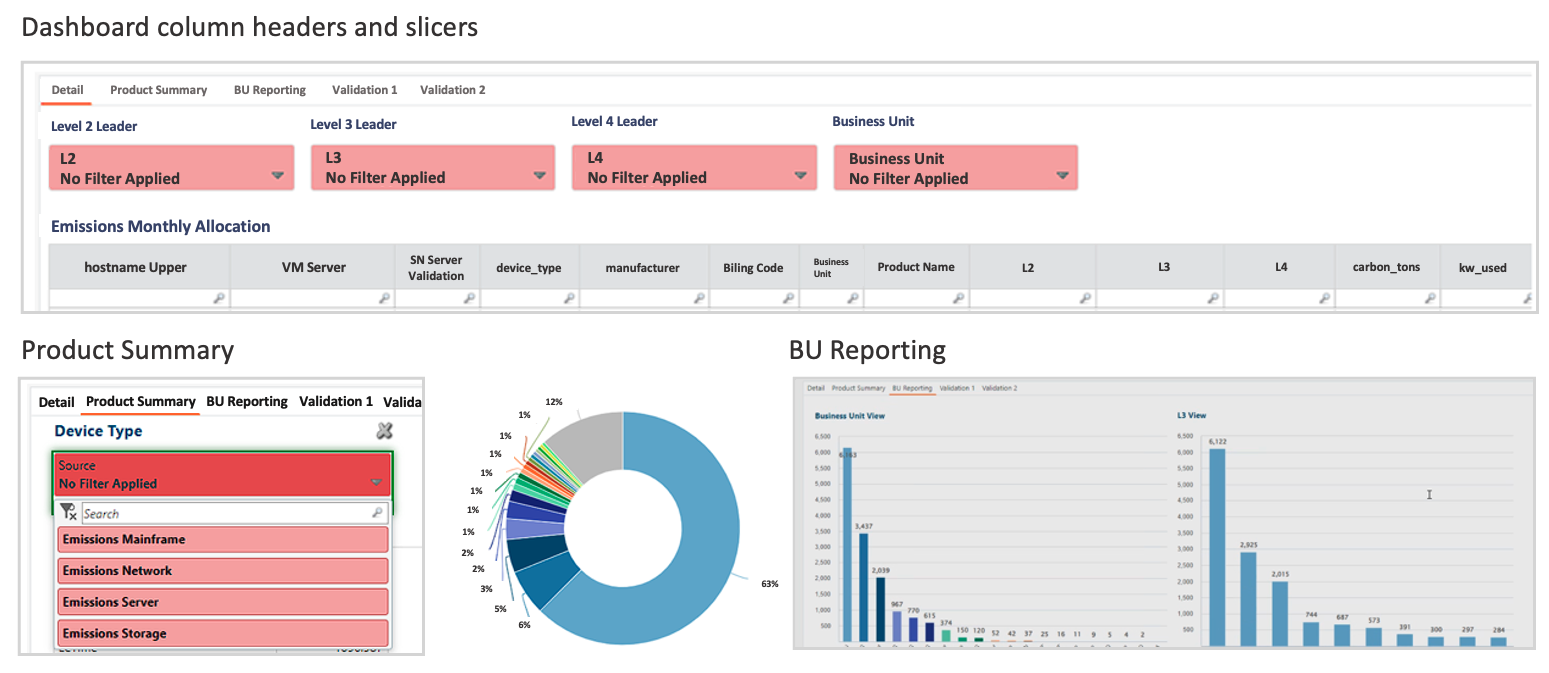Click SN Server Validation column header
1549x673 pixels.
437,268
